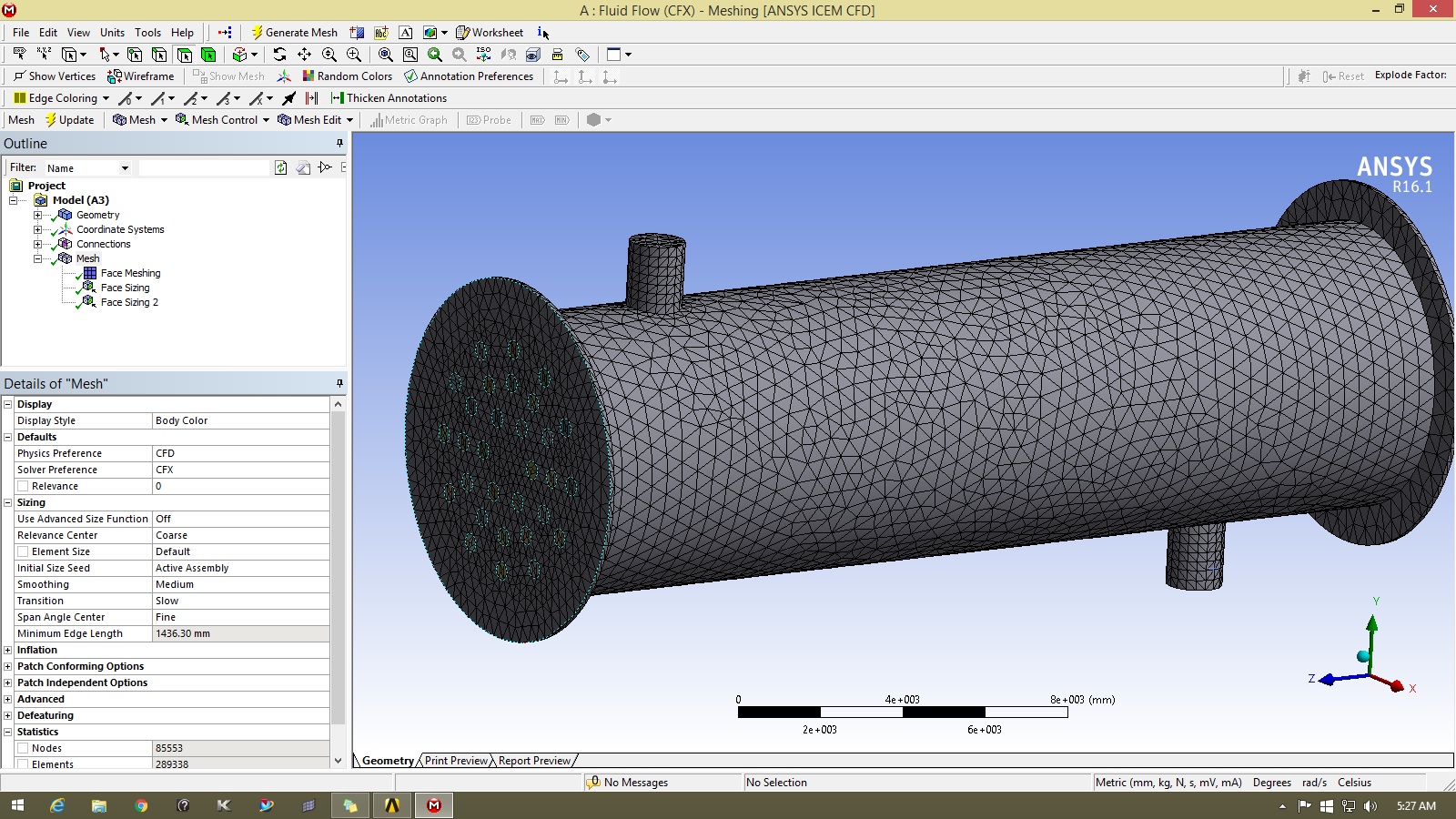
Task: Activate the Zoom tool
Action: (329, 55)
